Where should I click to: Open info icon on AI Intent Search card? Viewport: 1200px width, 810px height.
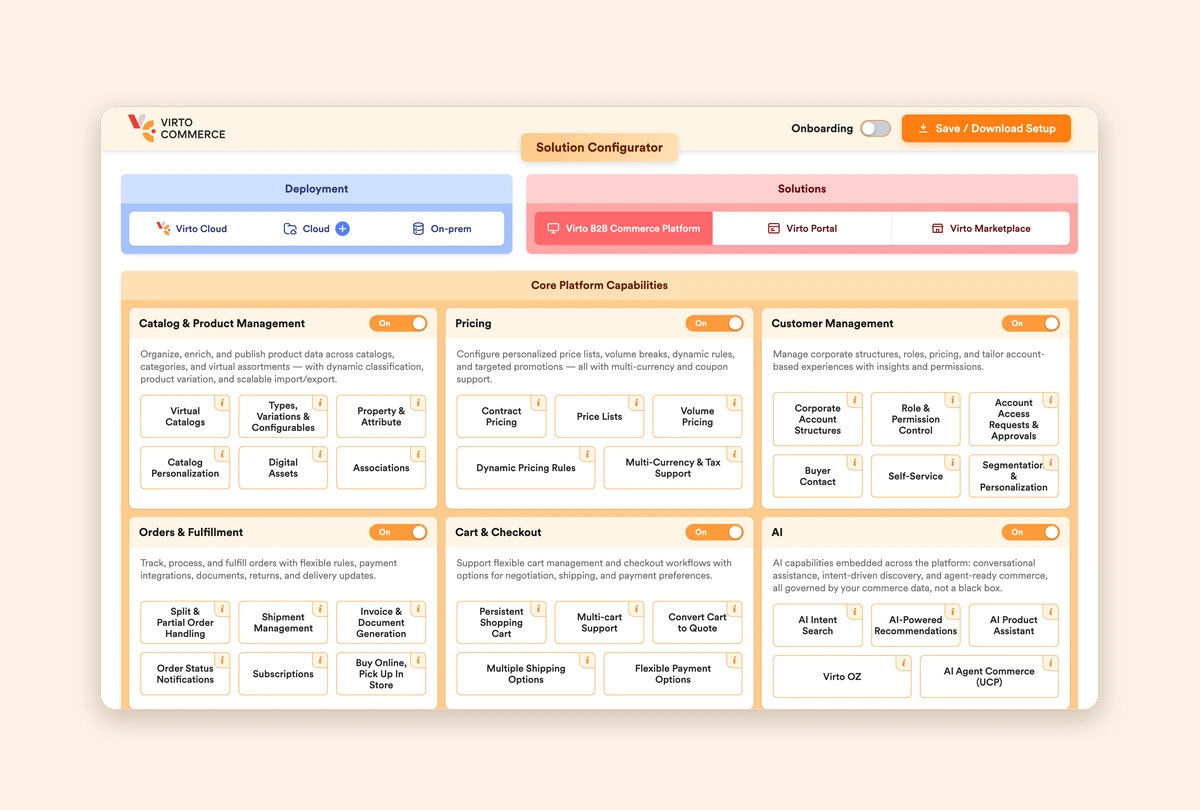pyautogui.click(x=854, y=611)
